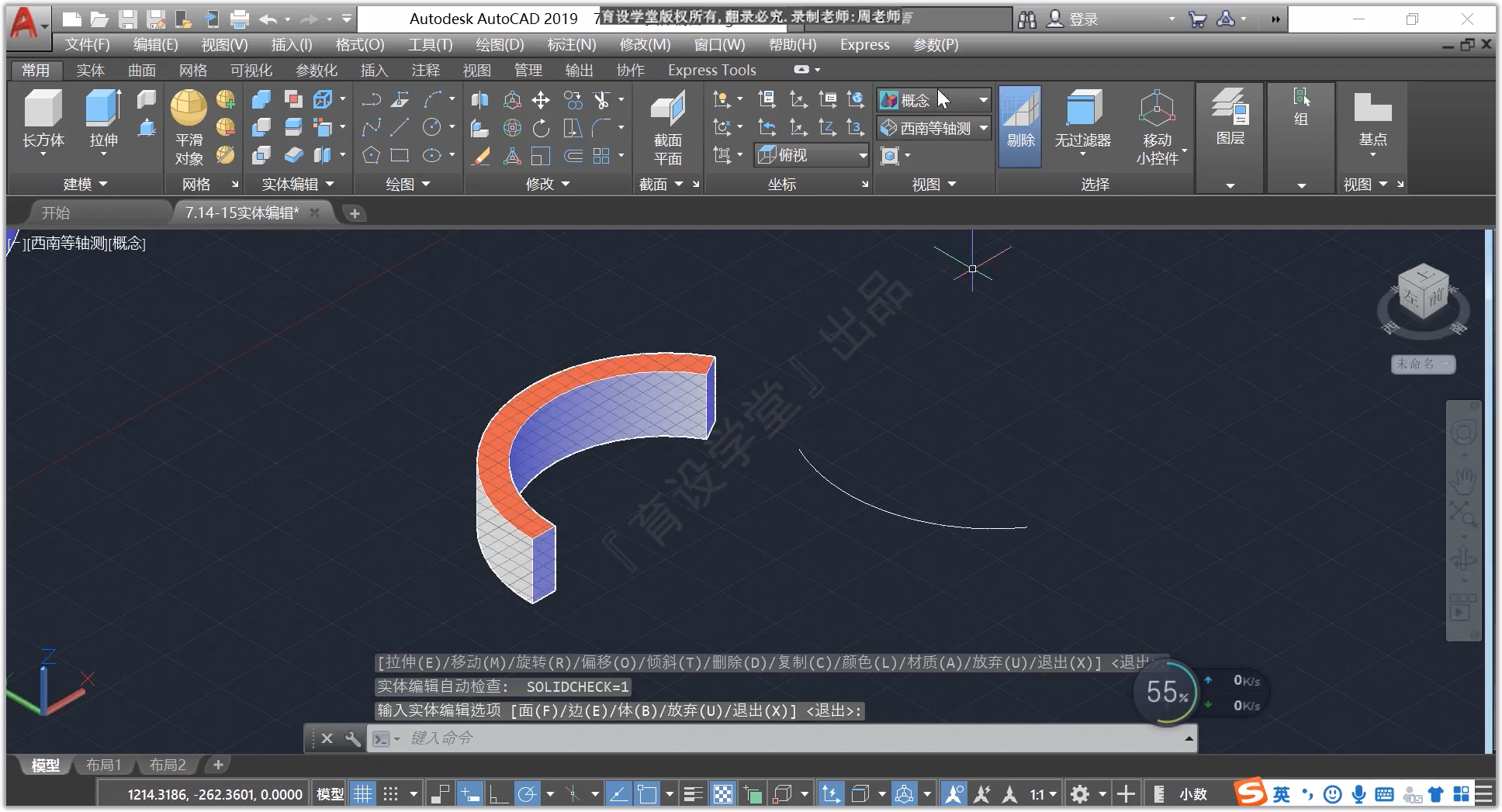Click the ViewCube at top right

click(x=1424, y=293)
